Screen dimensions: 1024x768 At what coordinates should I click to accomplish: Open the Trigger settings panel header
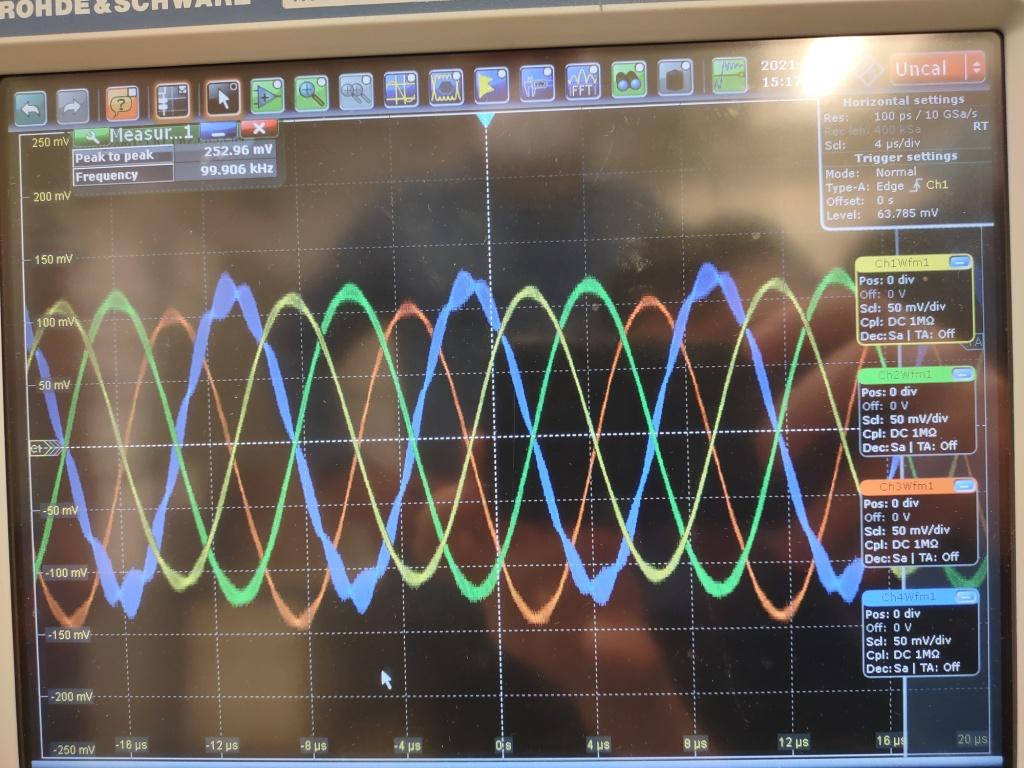[x=906, y=157]
